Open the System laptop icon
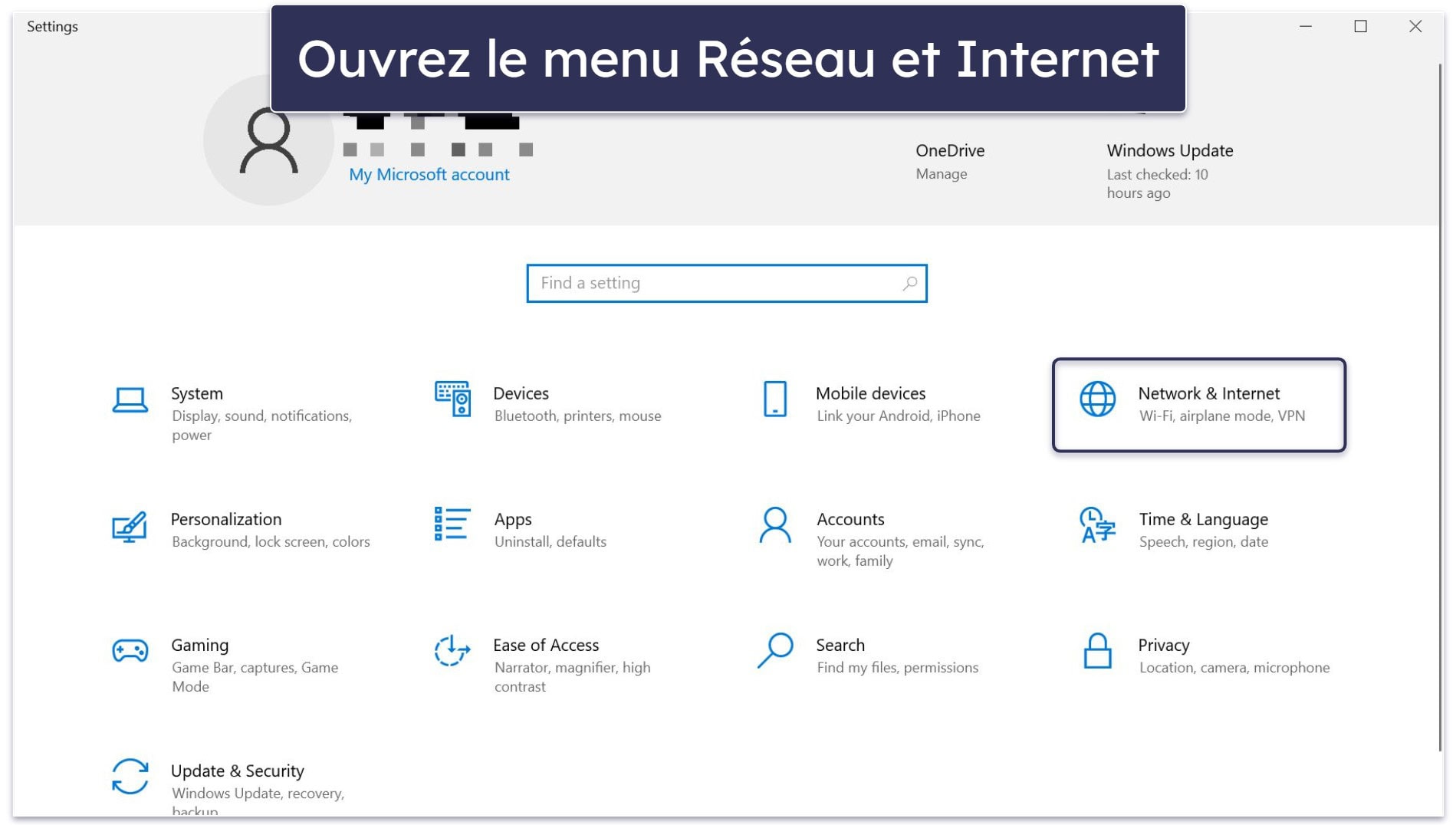 pyautogui.click(x=130, y=400)
